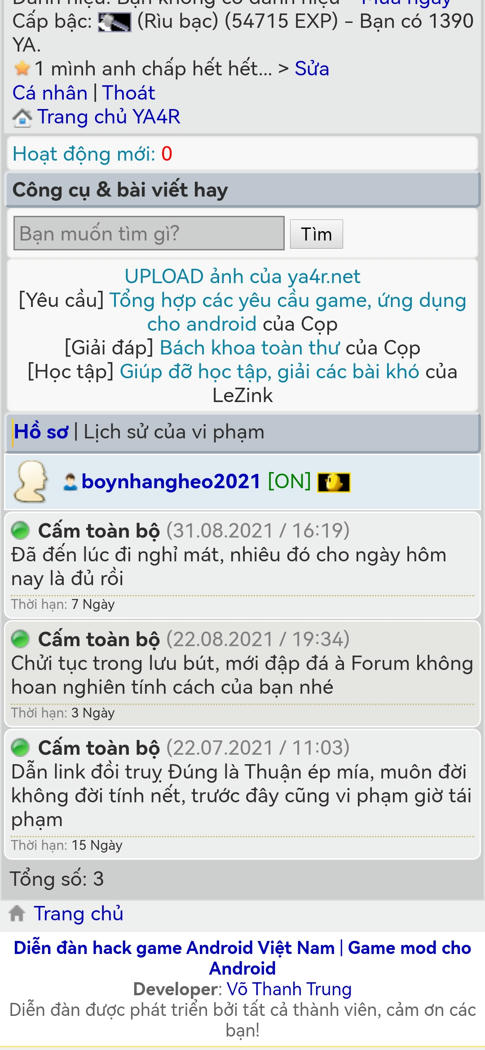
Task: Click the green dot on the 22.08.2021 ban
Action: [21, 640]
